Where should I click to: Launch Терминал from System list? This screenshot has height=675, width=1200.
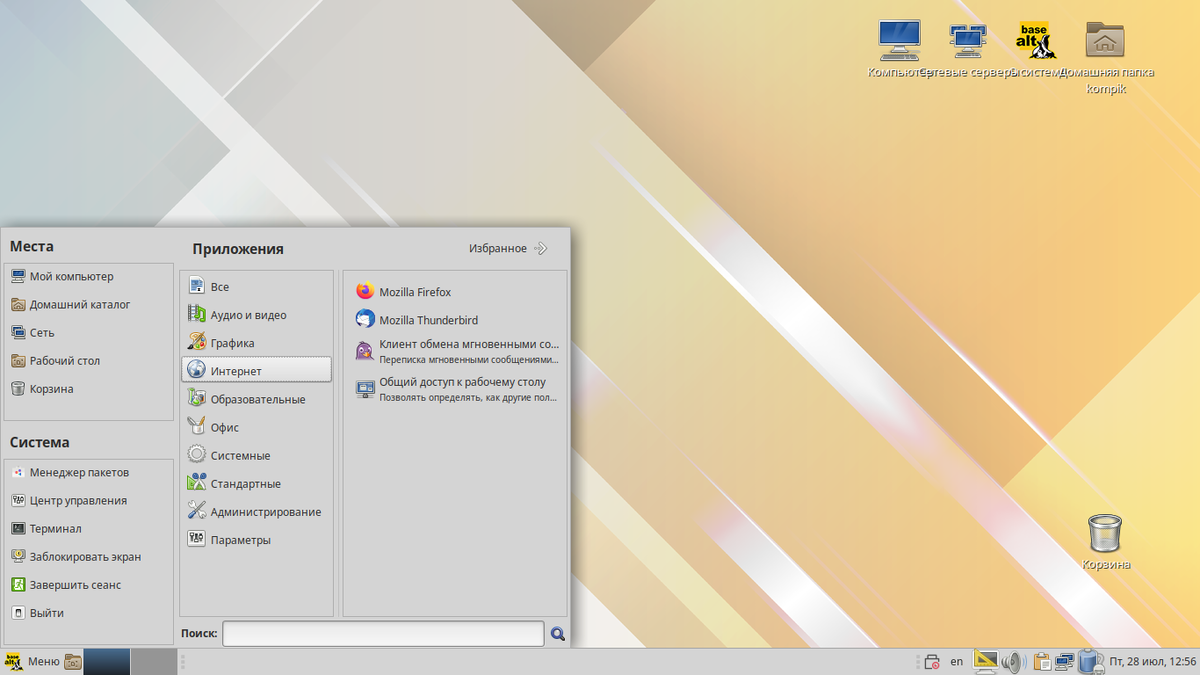pos(89,528)
